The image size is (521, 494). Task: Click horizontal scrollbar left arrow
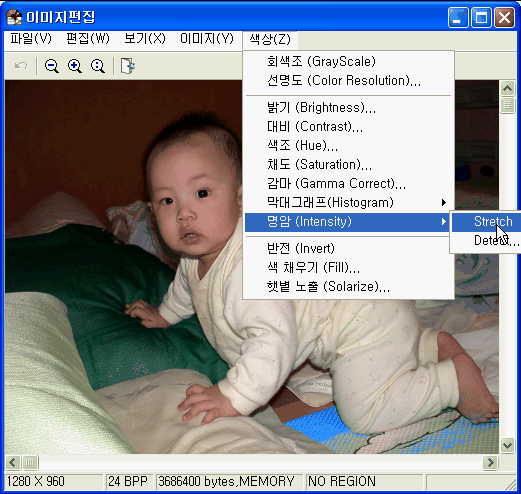tap(13, 463)
